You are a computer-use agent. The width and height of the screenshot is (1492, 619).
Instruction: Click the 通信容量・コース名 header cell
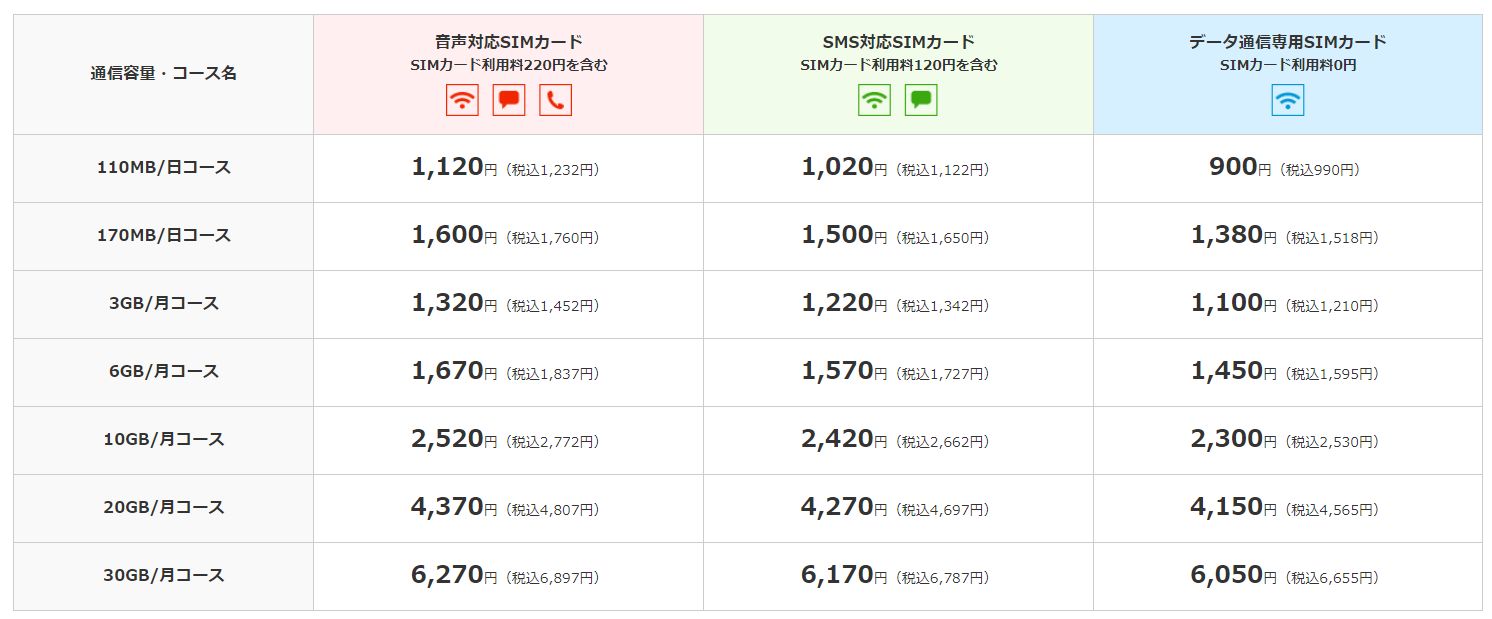pyautogui.click(x=164, y=74)
